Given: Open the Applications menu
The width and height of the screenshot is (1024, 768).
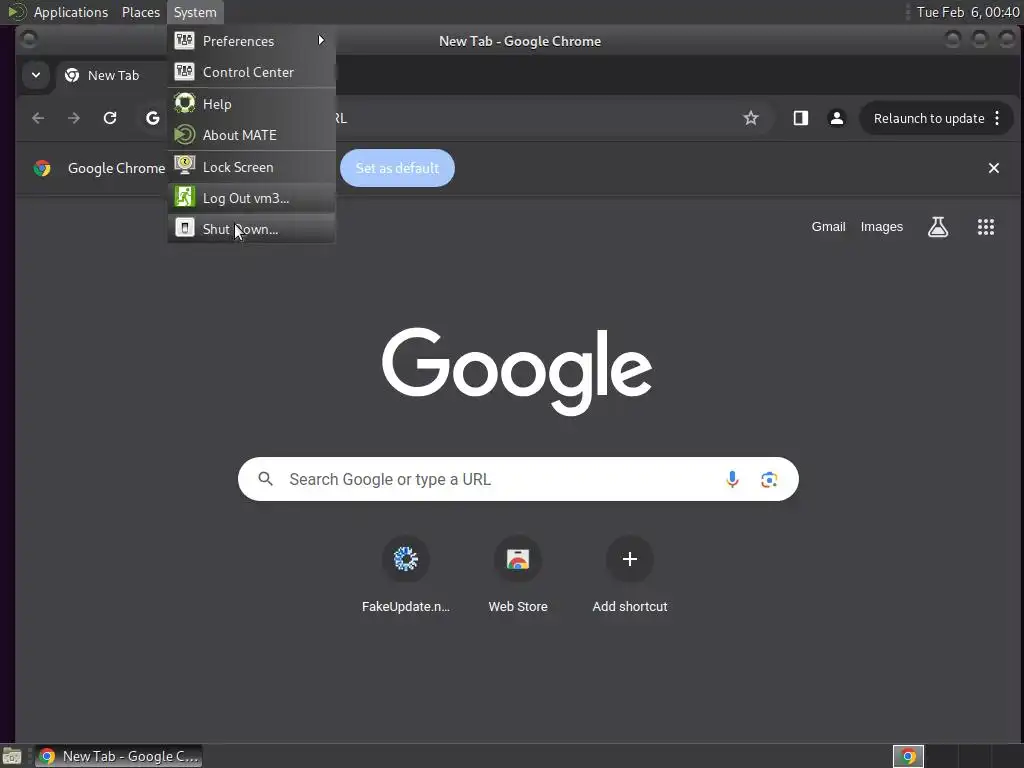Looking at the screenshot, I should [x=71, y=12].
